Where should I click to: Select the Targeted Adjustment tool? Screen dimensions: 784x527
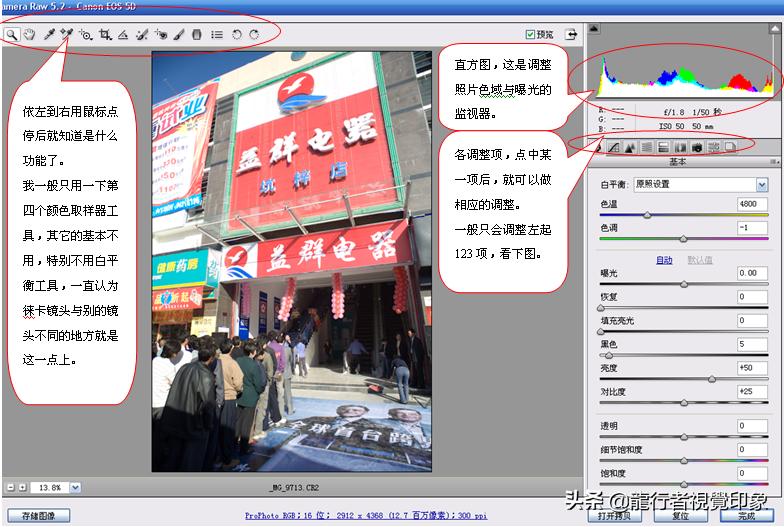pyautogui.click(x=86, y=34)
